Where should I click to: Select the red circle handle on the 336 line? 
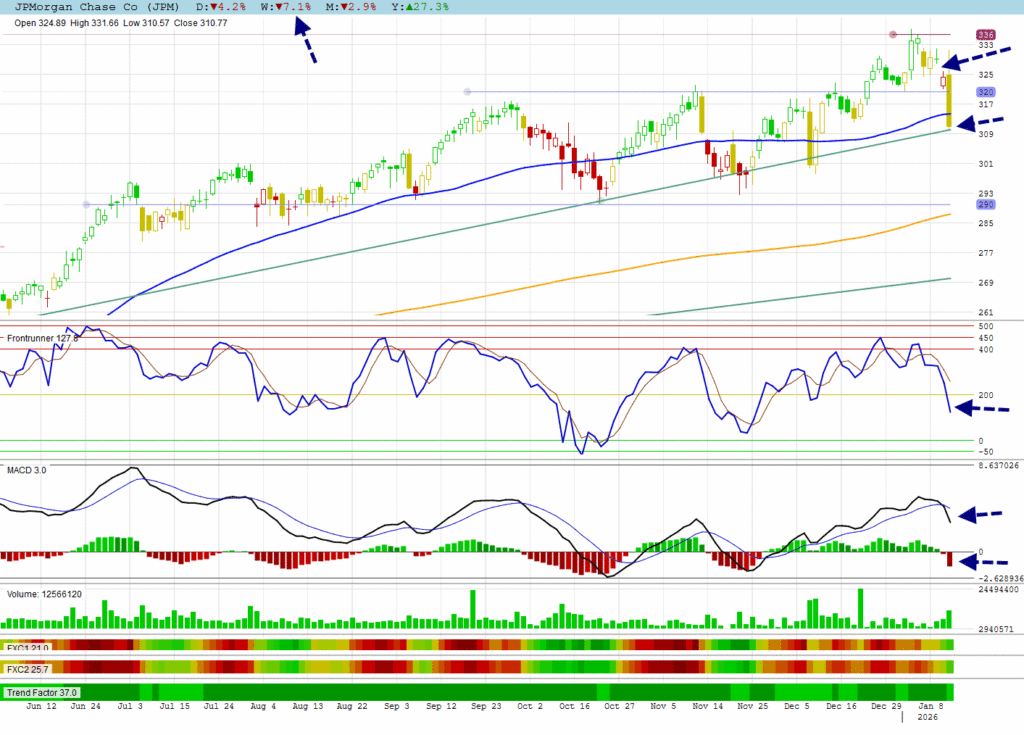[893, 35]
